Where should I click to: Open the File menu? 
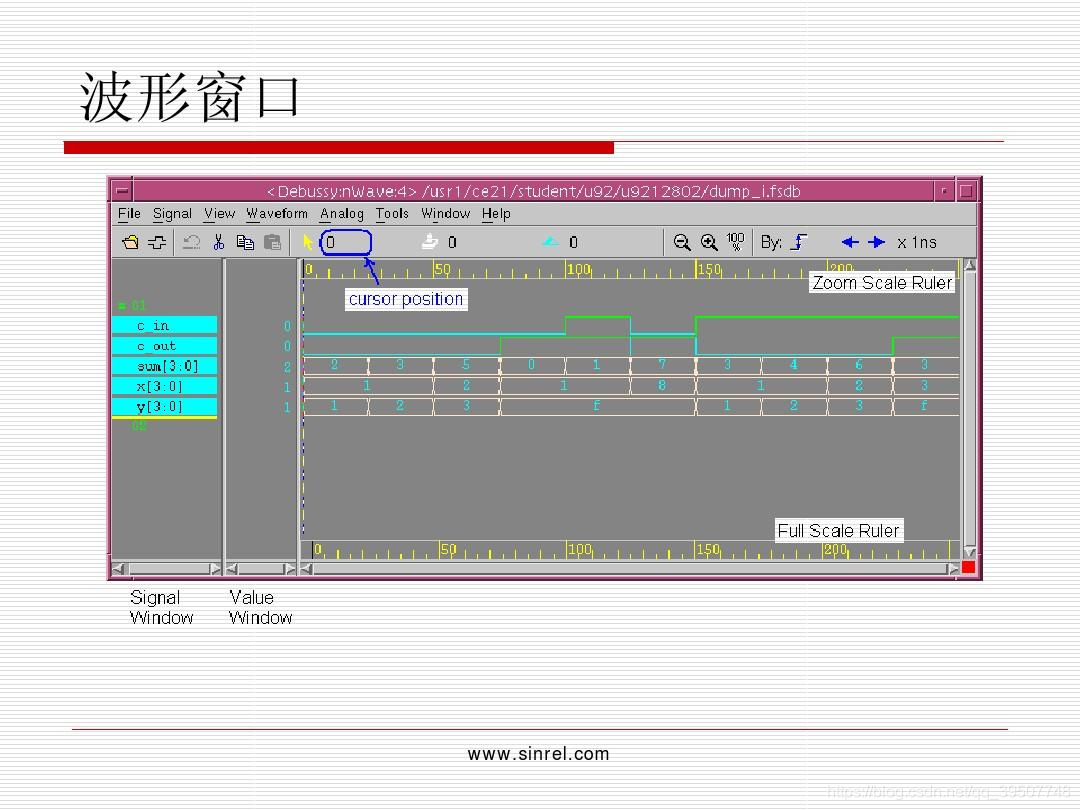[x=129, y=214]
